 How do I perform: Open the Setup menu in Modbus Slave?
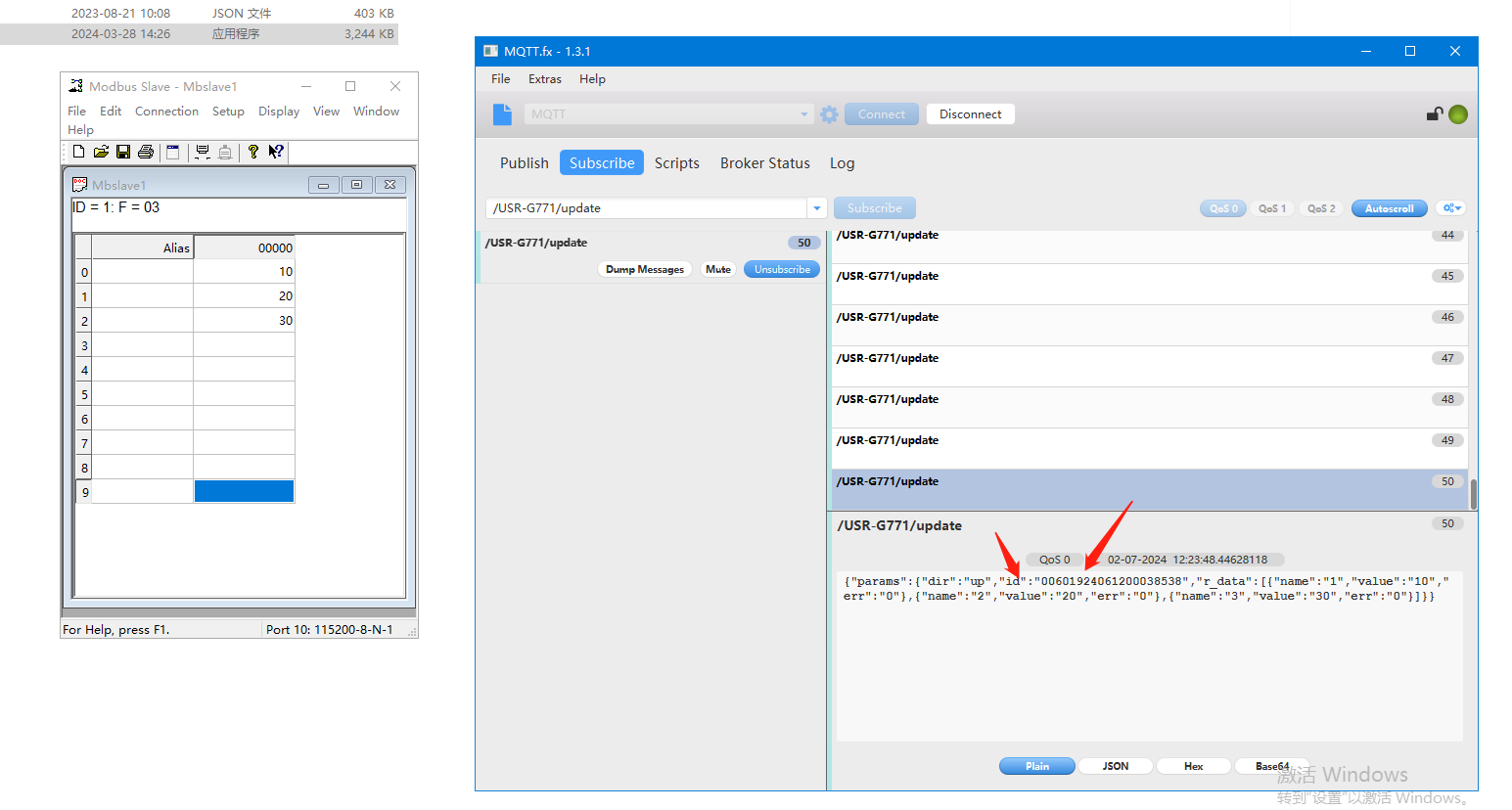228,112
